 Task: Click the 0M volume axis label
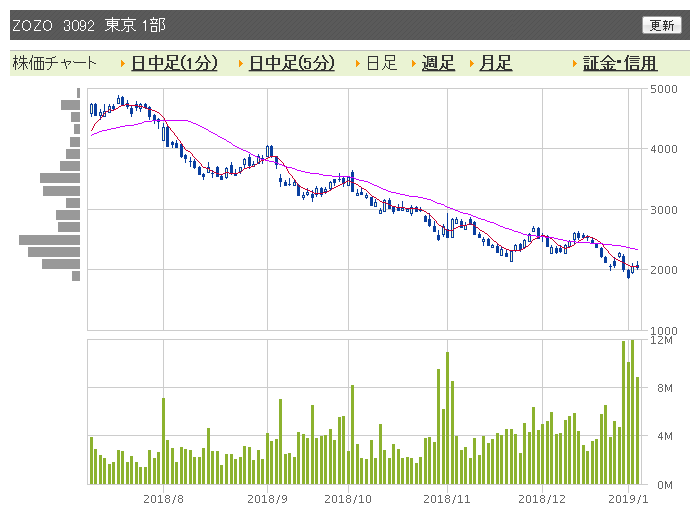665,485
